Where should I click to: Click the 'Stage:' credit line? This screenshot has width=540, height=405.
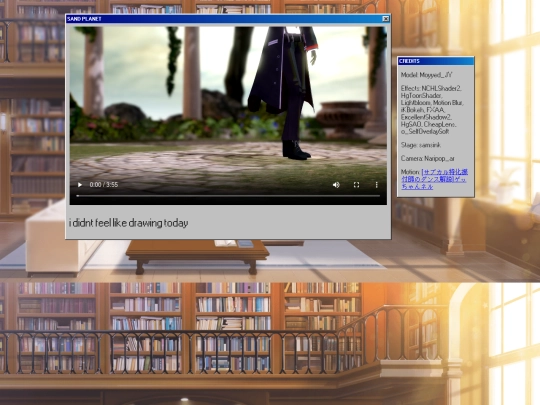point(420,145)
